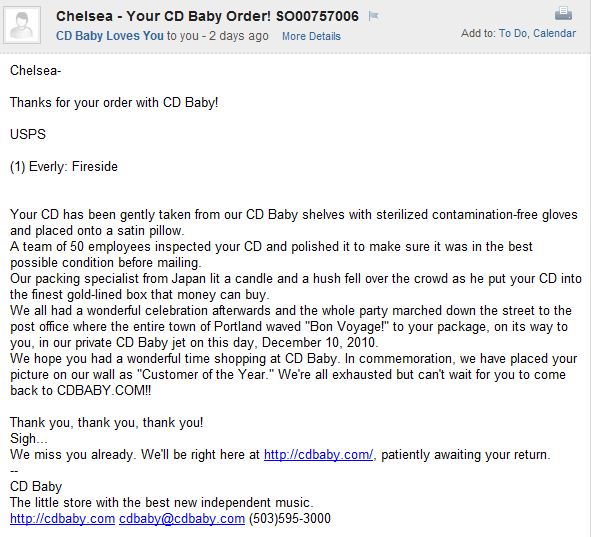The height and width of the screenshot is (537, 591).
Task: Open the CD Baby Loves You sender link
Action: pos(110,36)
